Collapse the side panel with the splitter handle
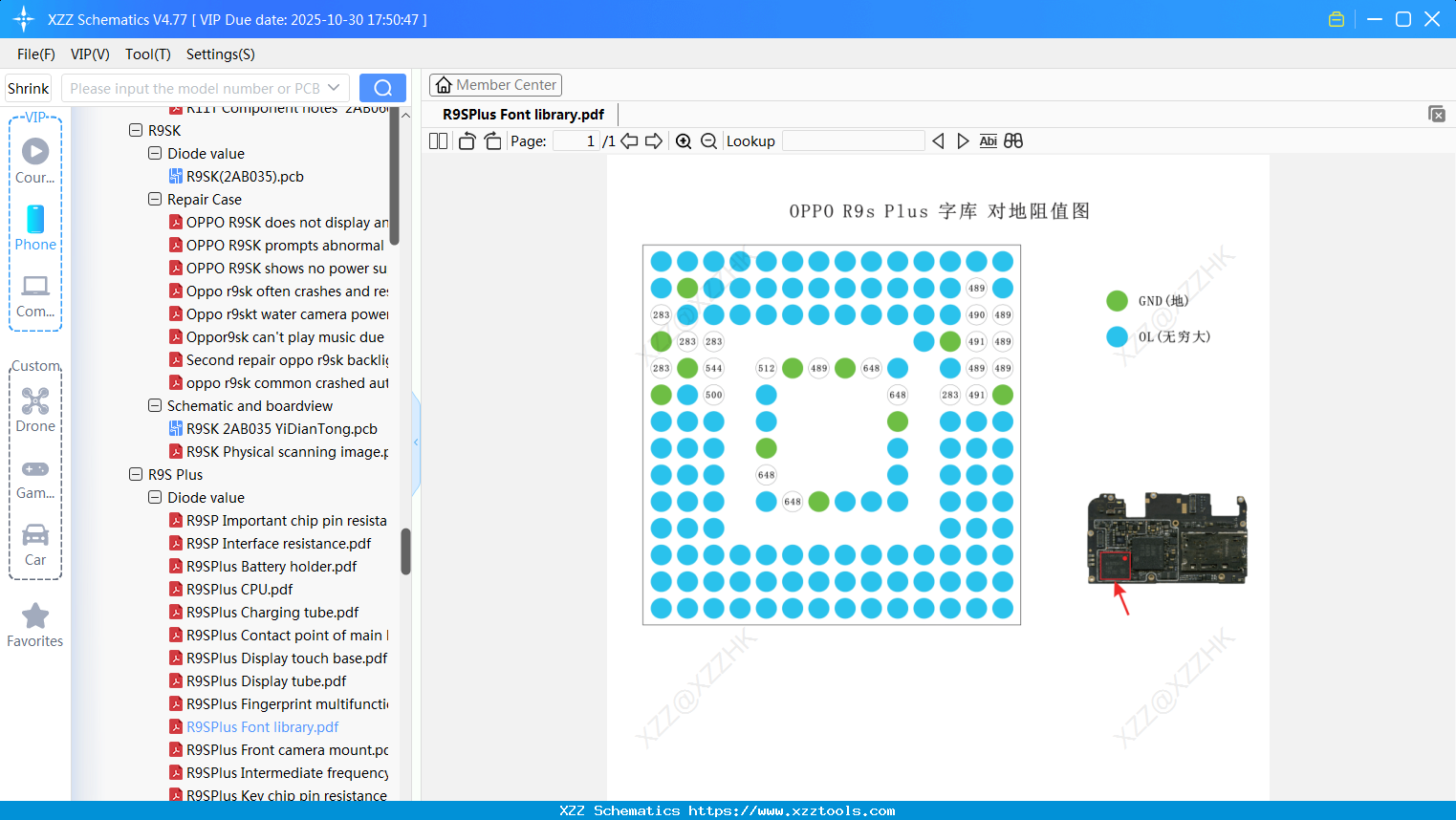1456x820 pixels. pyautogui.click(x=416, y=442)
